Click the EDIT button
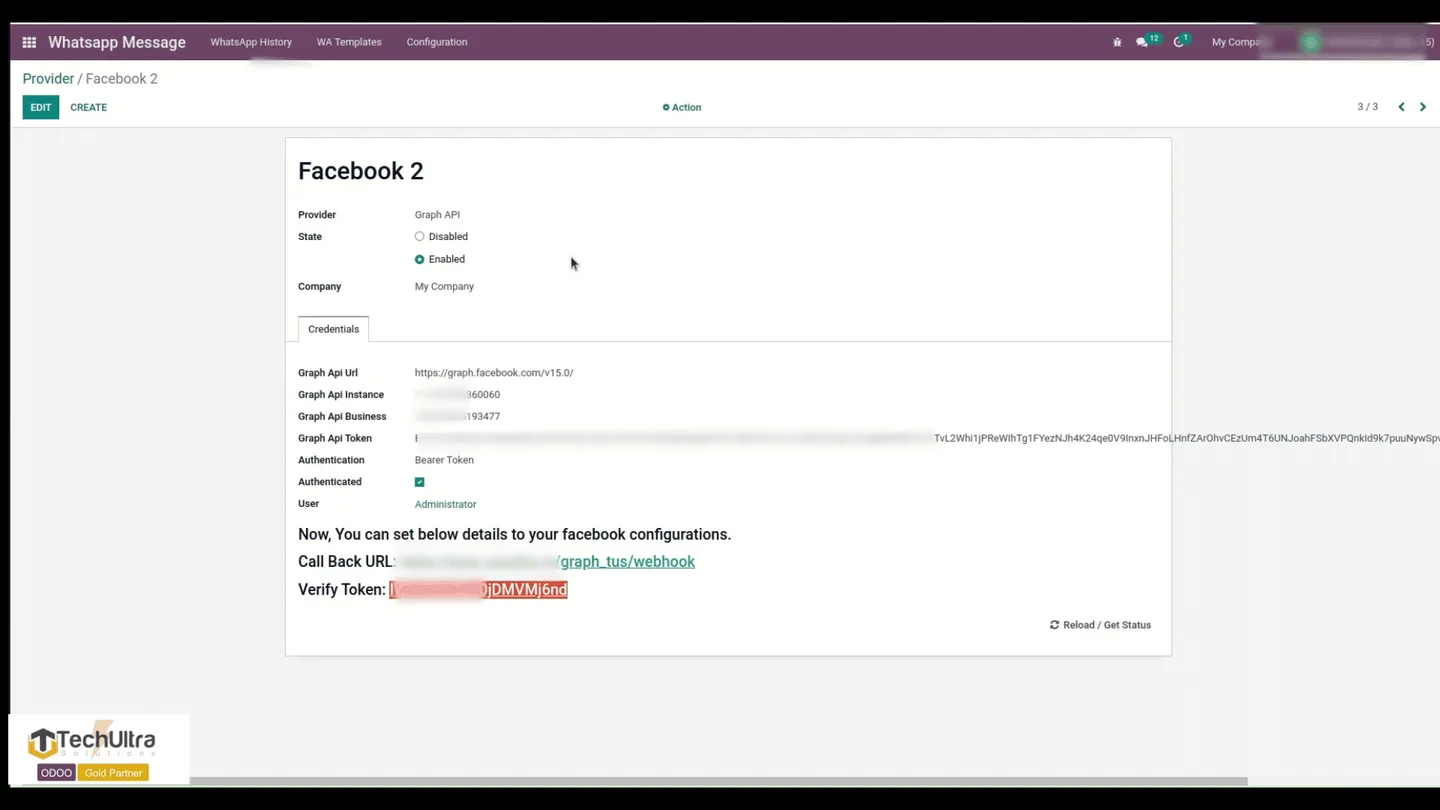 (x=41, y=107)
